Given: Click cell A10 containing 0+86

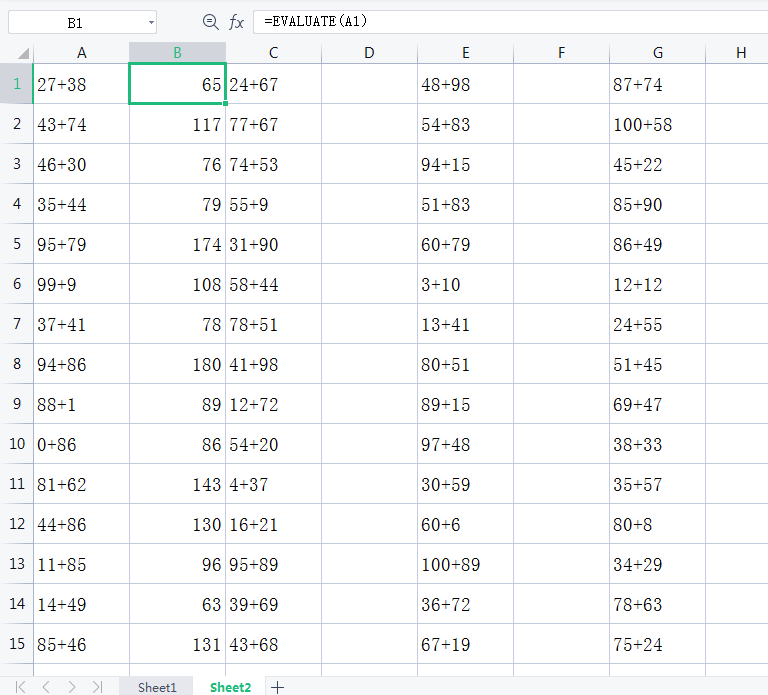Looking at the screenshot, I should 81,444.
